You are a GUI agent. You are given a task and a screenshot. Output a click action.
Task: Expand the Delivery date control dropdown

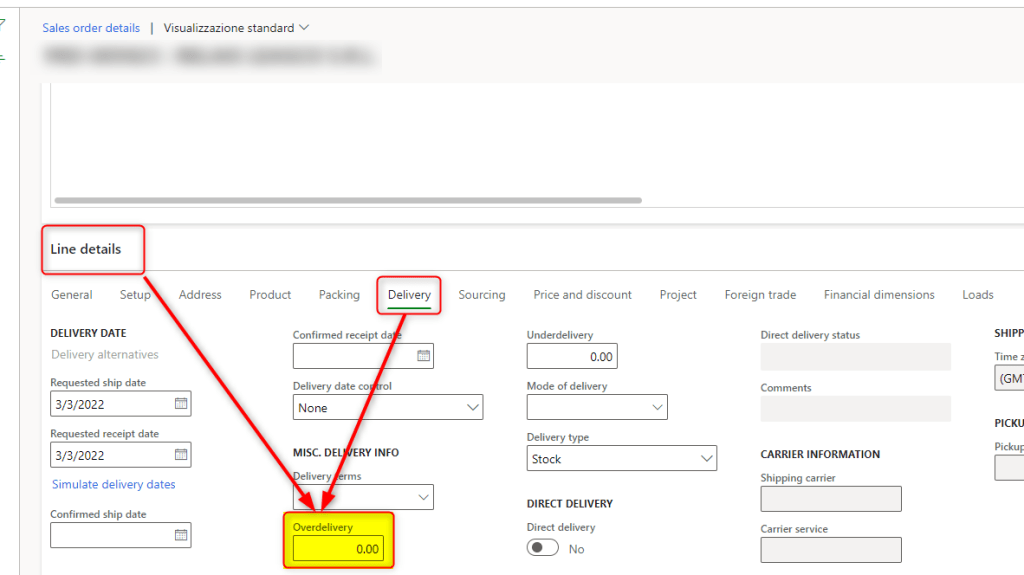(472, 407)
